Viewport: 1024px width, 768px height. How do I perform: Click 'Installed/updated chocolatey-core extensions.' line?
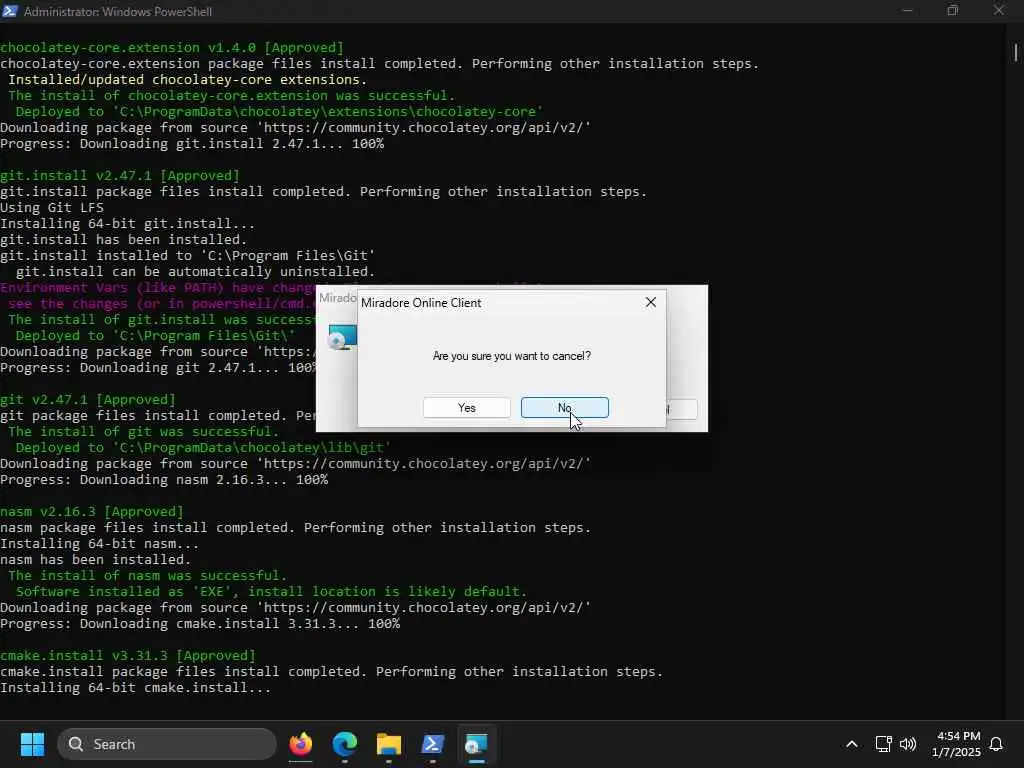187,80
